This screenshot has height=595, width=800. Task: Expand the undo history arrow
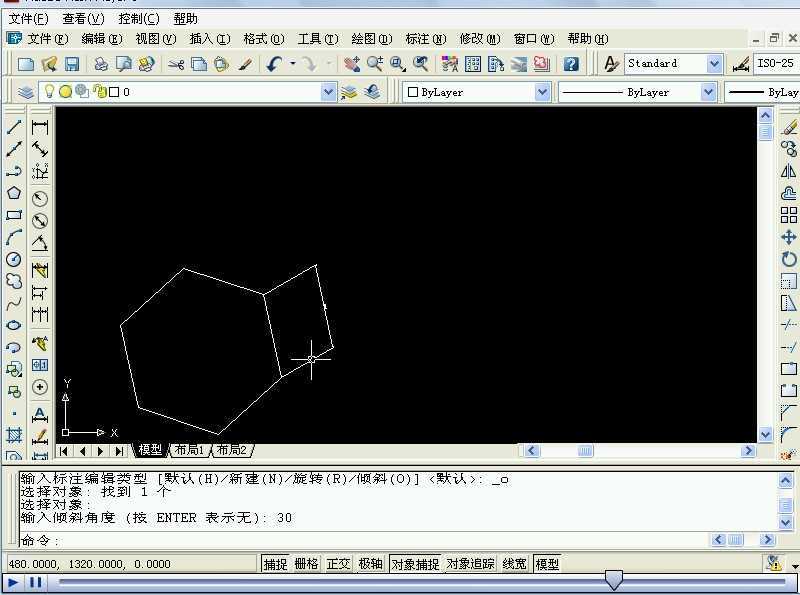tap(293, 64)
